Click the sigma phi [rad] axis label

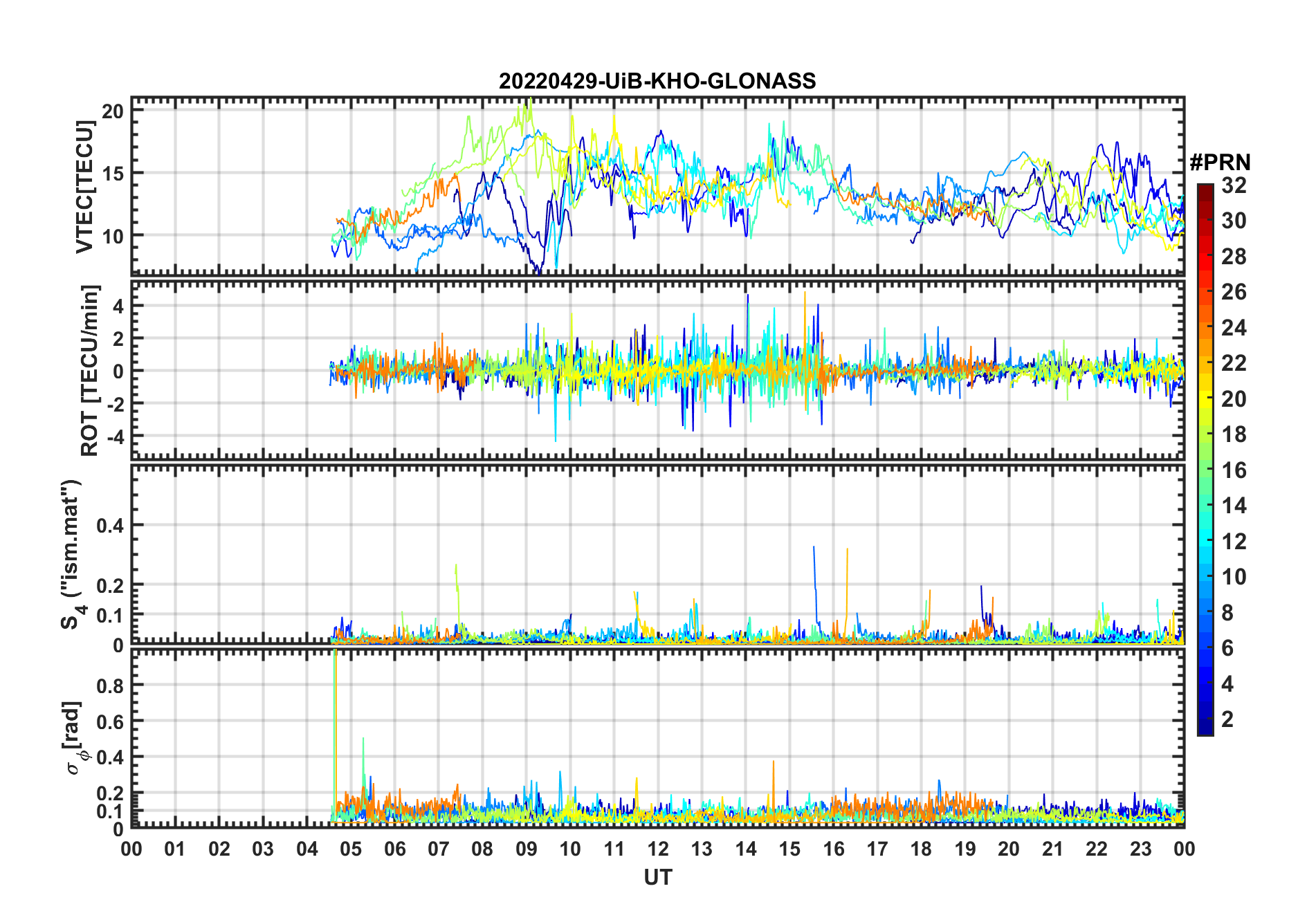point(77,738)
